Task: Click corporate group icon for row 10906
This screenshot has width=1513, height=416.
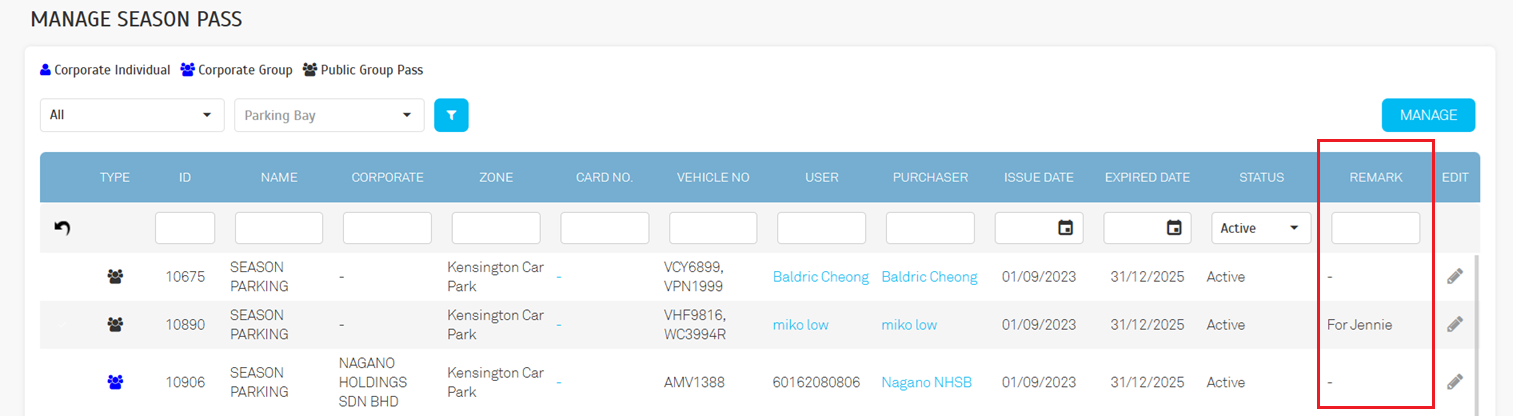Action: pyautogui.click(x=115, y=381)
